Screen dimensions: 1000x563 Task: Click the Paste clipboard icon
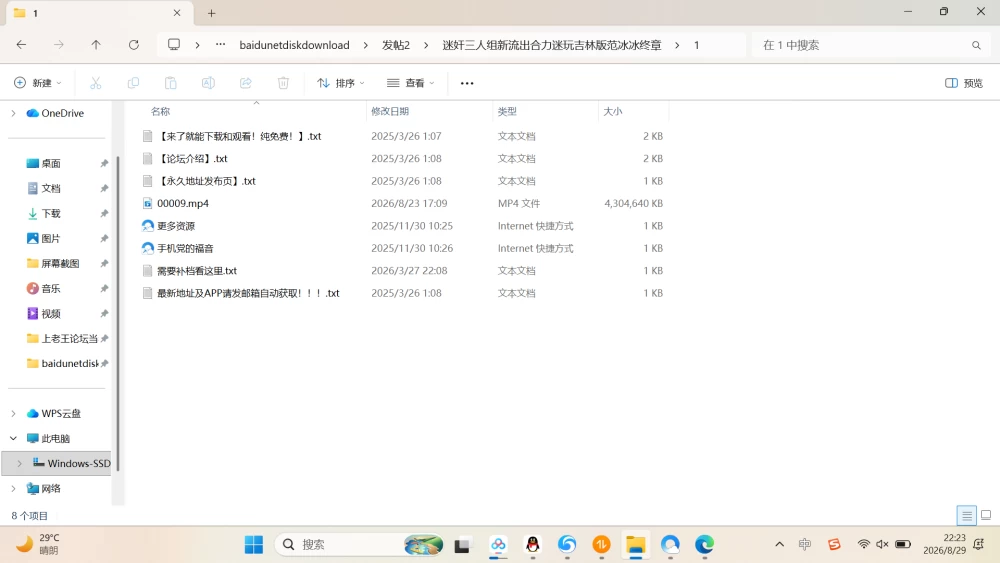tap(170, 83)
